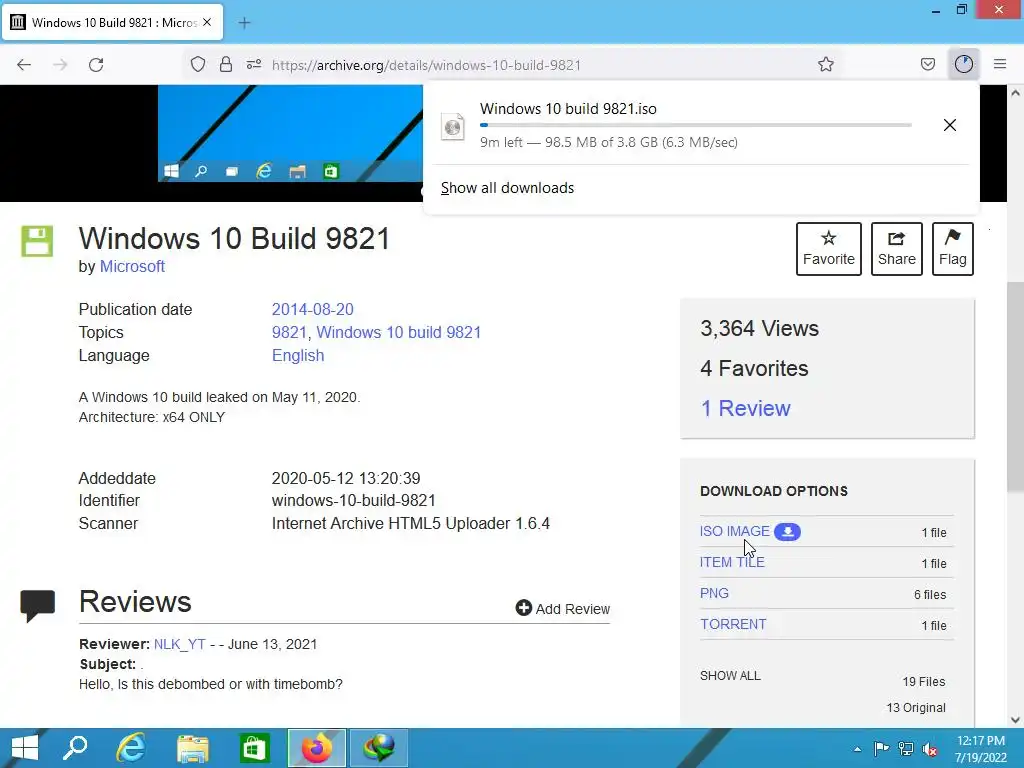
Task: Click the 3,364 Views text
Action: pyautogui.click(x=760, y=328)
